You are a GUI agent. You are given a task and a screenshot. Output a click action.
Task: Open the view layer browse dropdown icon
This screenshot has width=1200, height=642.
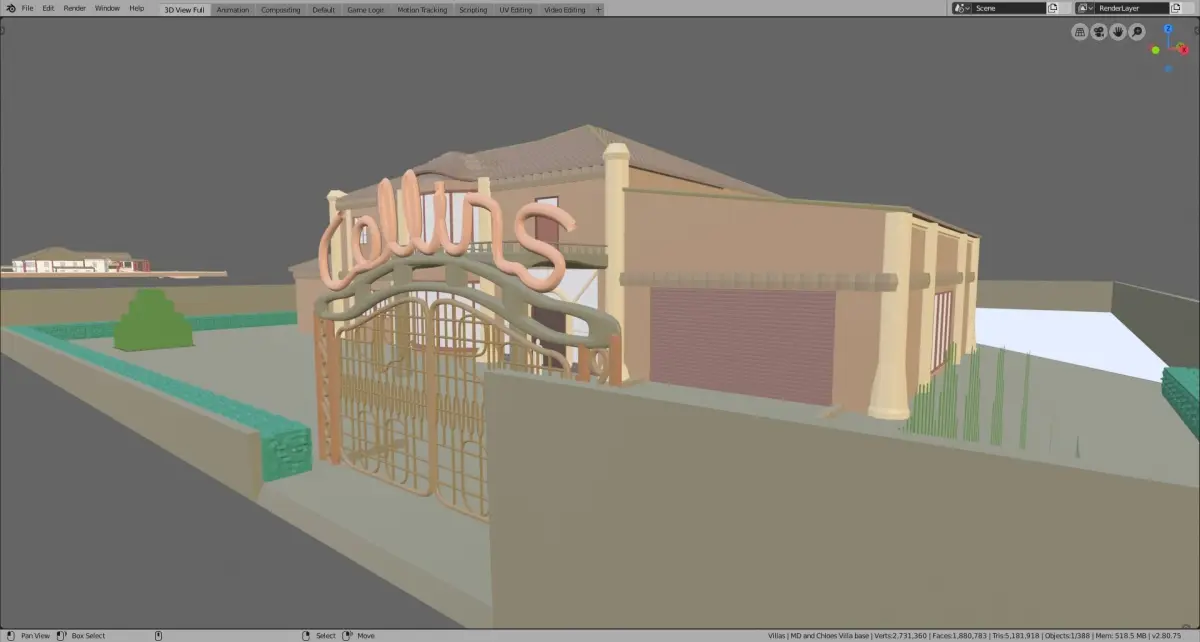tap(1086, 8)
